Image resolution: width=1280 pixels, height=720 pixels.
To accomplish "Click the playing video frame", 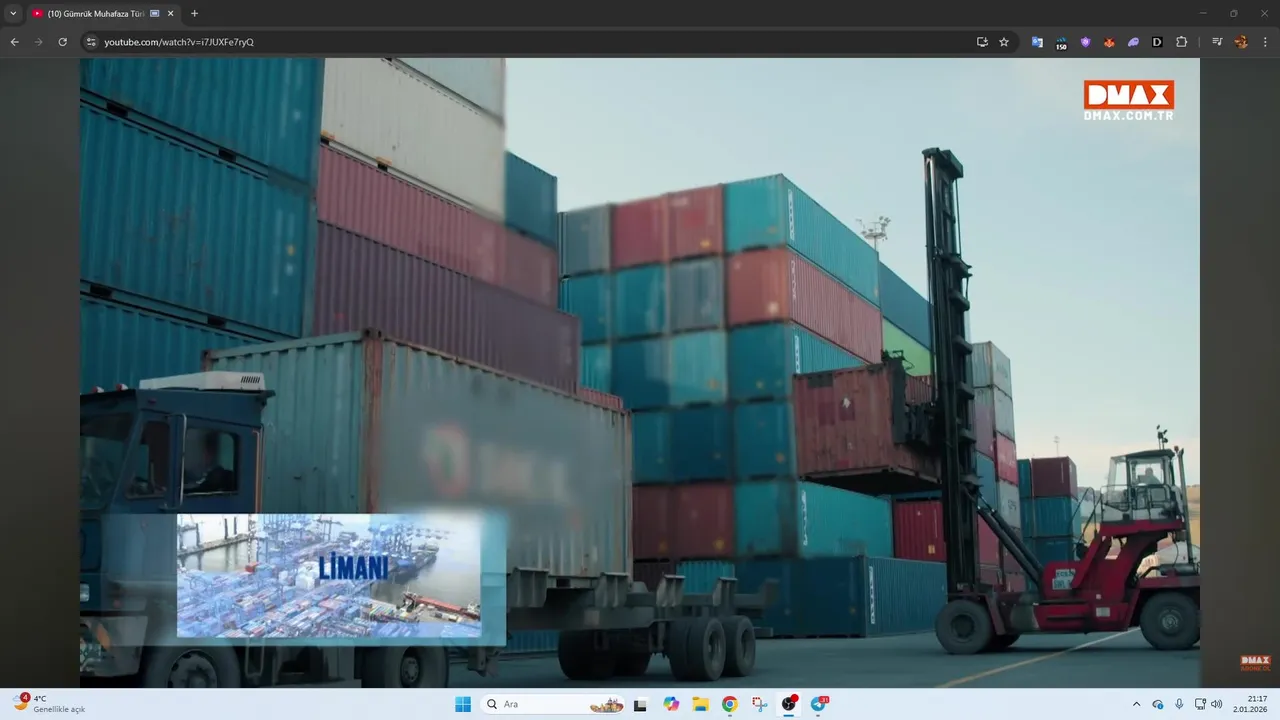I will [x=640, y=372].
